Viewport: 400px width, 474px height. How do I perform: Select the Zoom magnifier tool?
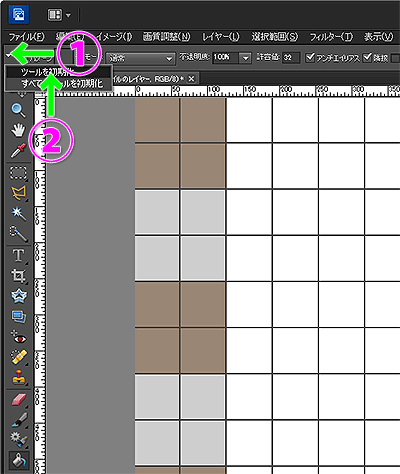click(x=19, y=110)
